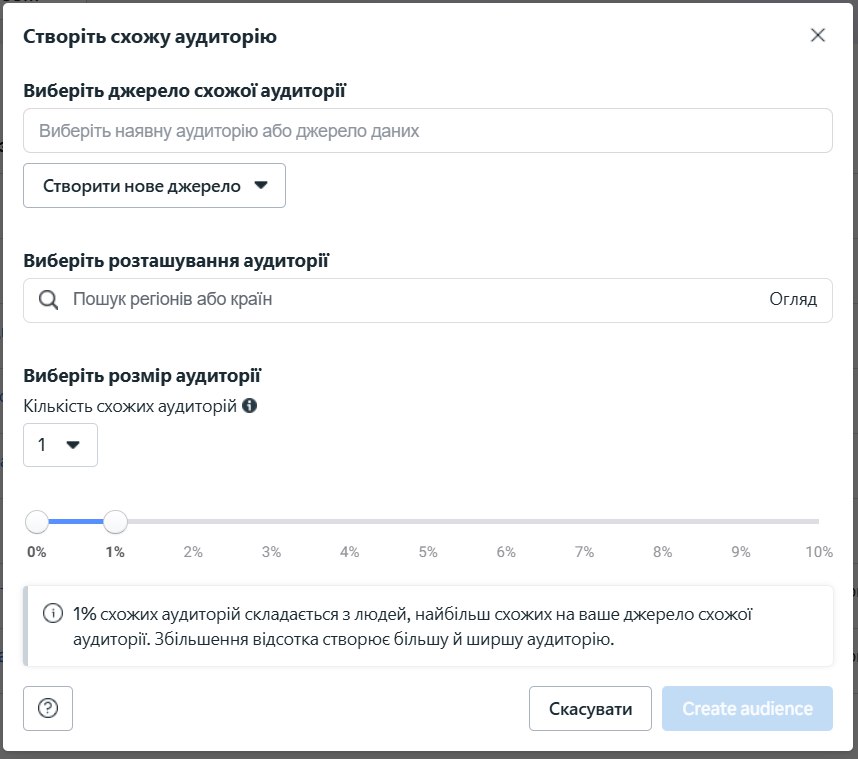
Task: Click the Огляд browse link
Action: [793, 299]
